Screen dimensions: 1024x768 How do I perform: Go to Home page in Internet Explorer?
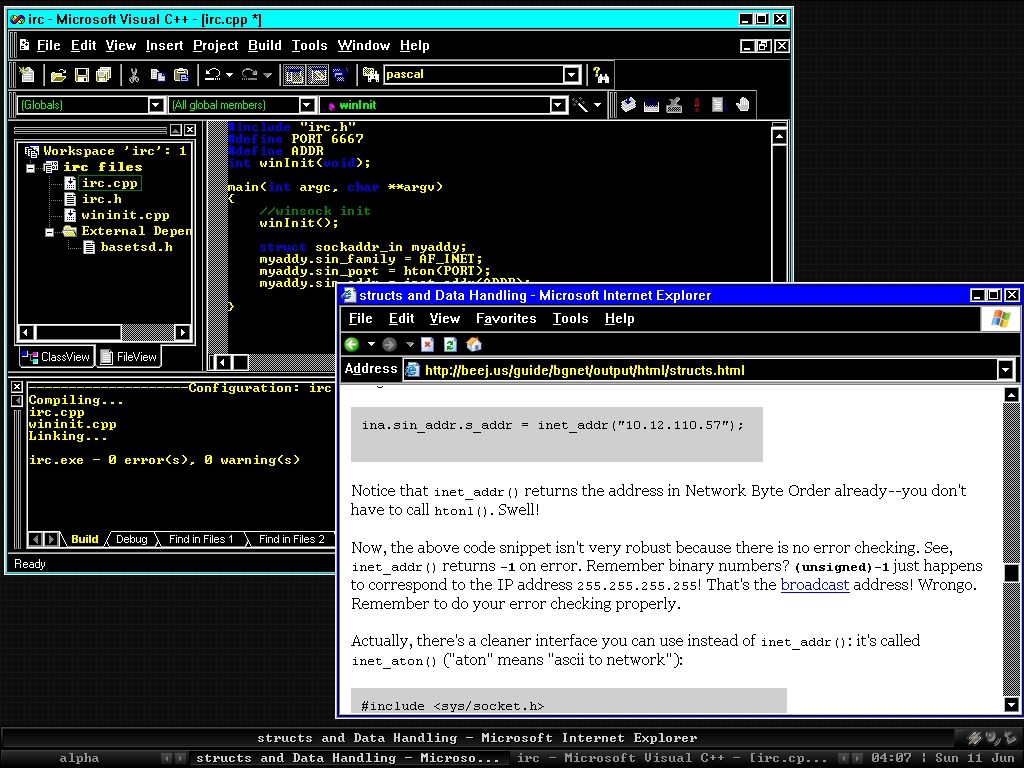tap(473, 344)
